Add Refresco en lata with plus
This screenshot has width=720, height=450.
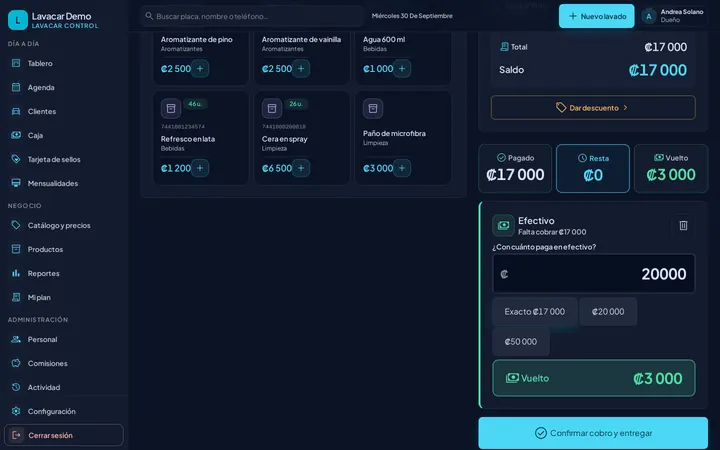[x=200, y=168]
